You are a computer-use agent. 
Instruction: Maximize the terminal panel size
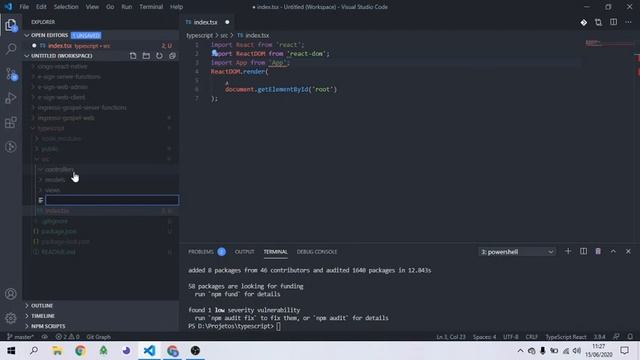pos(613,251)
